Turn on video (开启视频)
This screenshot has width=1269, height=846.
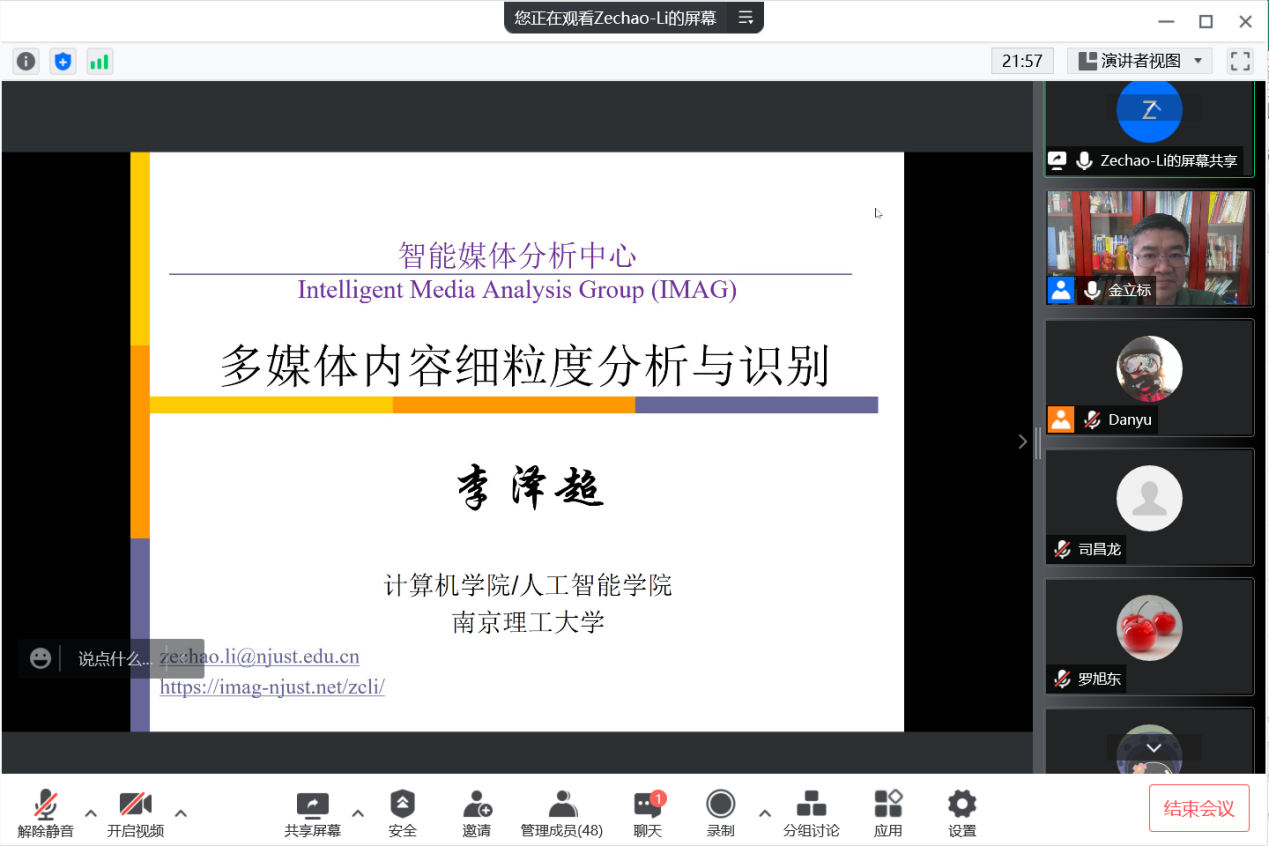click(x=135, y=813)
